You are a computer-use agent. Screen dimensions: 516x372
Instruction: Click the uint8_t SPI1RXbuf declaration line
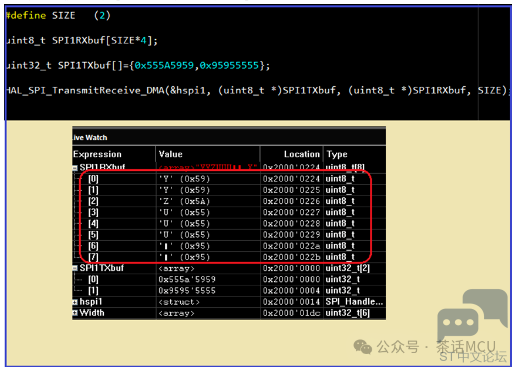point(82,41)
